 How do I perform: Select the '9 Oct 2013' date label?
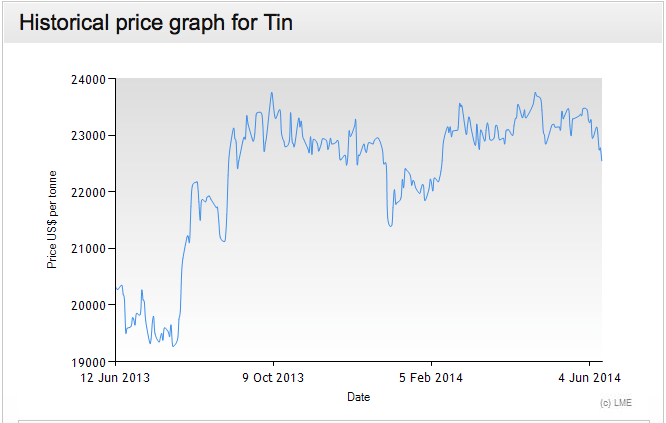(273, 378)
